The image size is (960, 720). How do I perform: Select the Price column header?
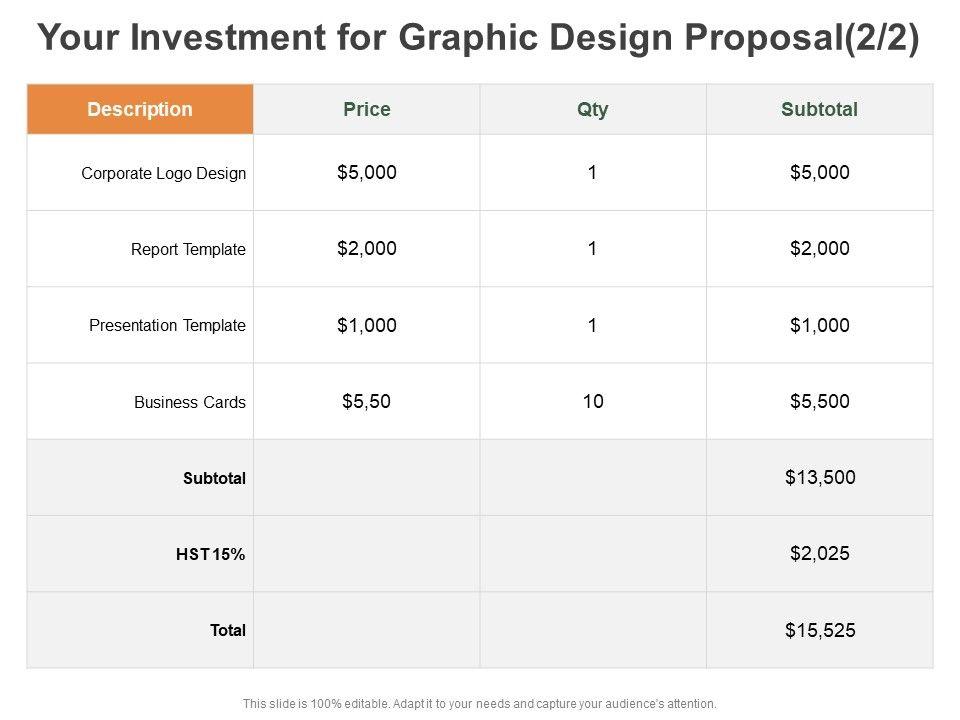click(x=367, y=110)
